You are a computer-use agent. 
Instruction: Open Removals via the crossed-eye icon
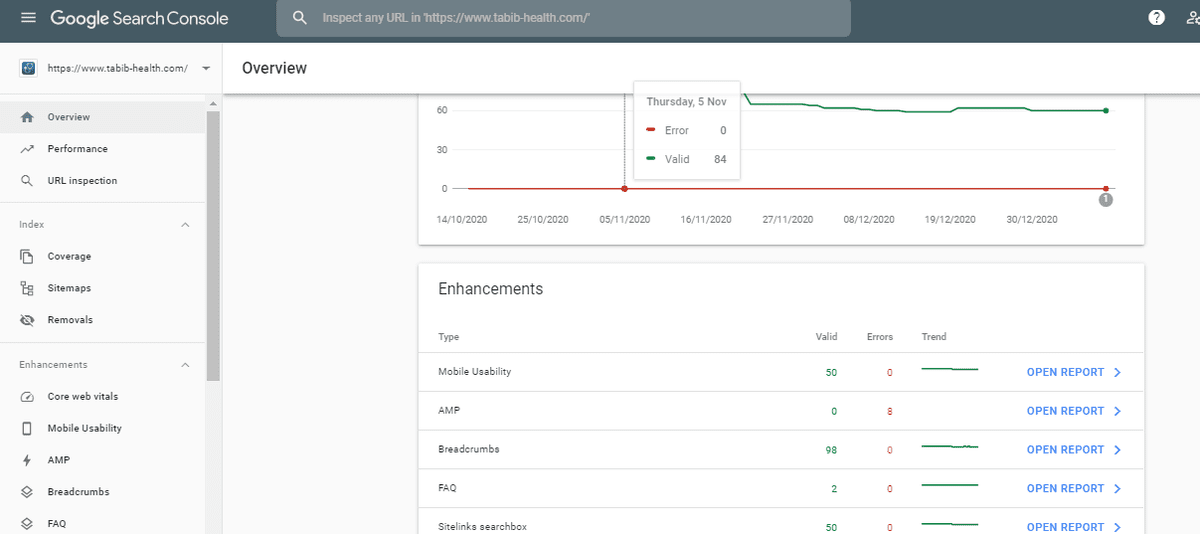27,320
